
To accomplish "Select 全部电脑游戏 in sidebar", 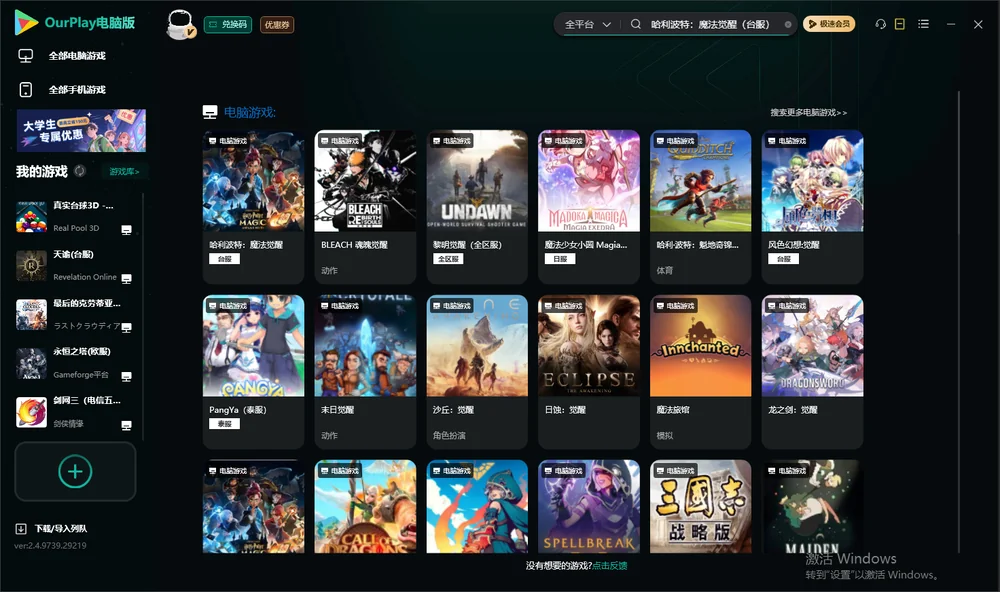I will point(77,56).
